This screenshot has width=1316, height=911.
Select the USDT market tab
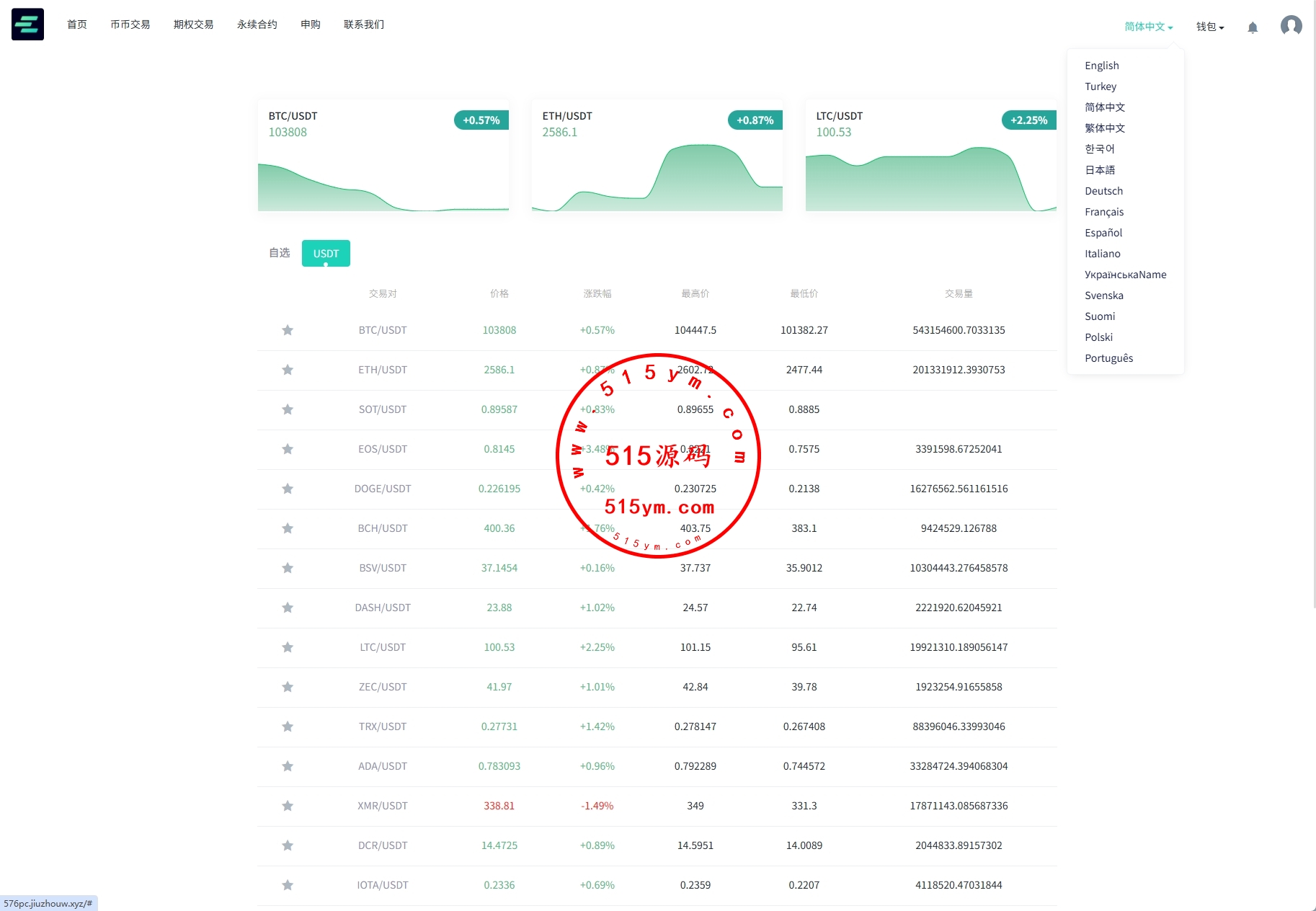coord(326,253)
